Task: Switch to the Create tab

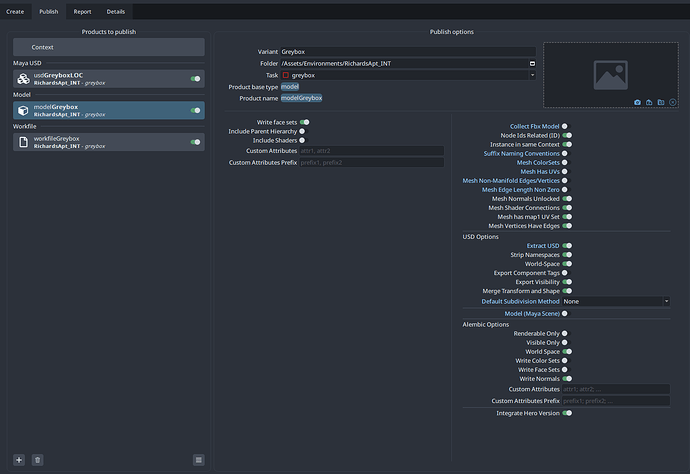Action: [x=15, y=12]
